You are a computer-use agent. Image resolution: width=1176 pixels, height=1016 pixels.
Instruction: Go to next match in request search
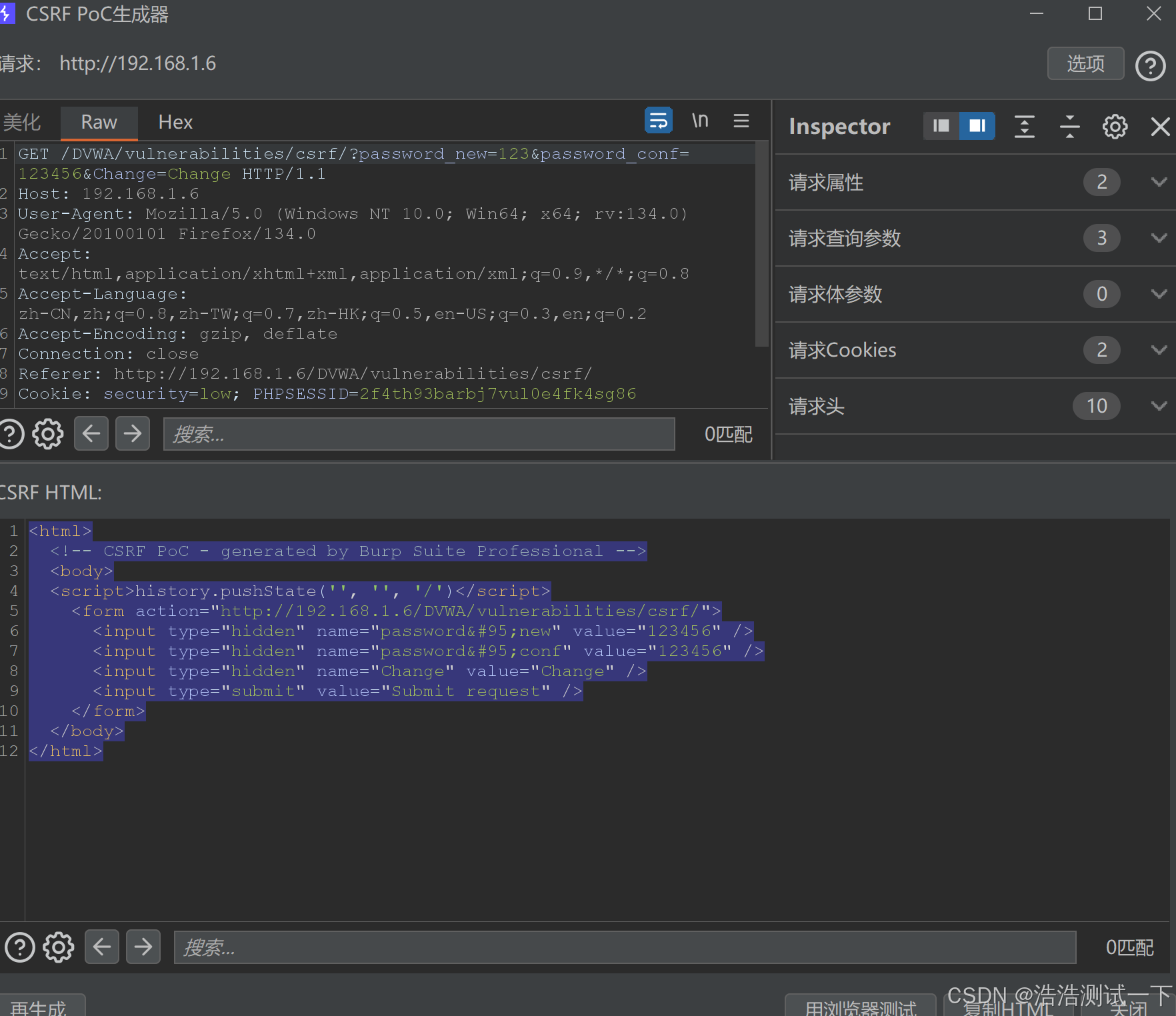coord(133,433)
